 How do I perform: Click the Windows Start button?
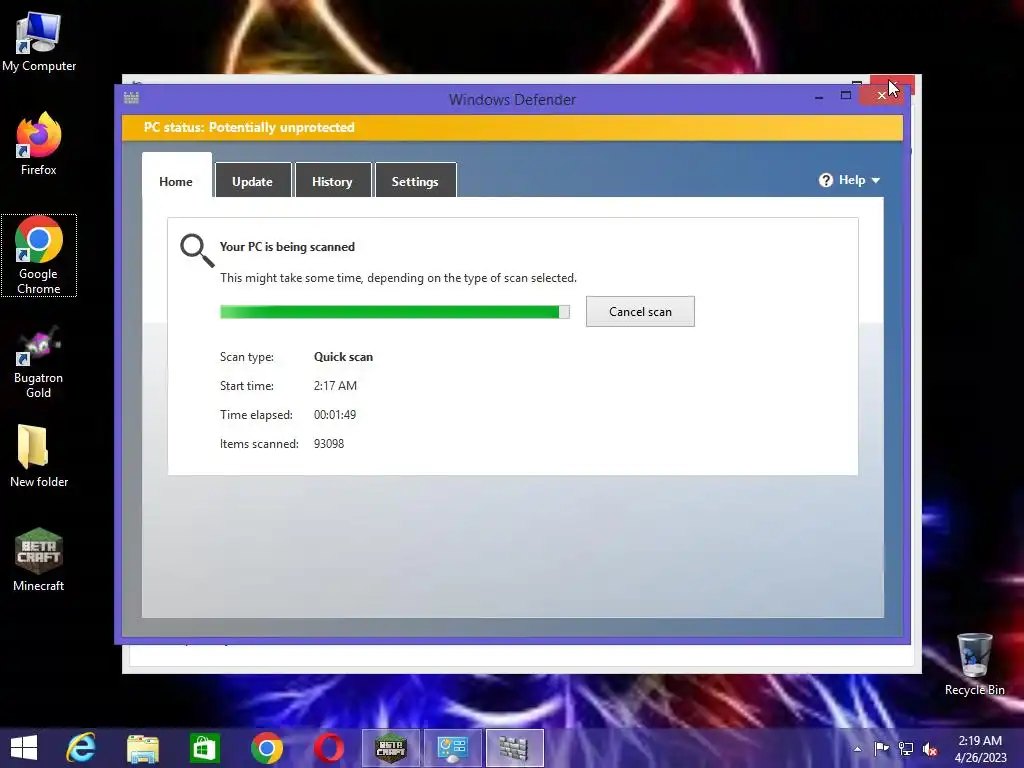point(24,748)
